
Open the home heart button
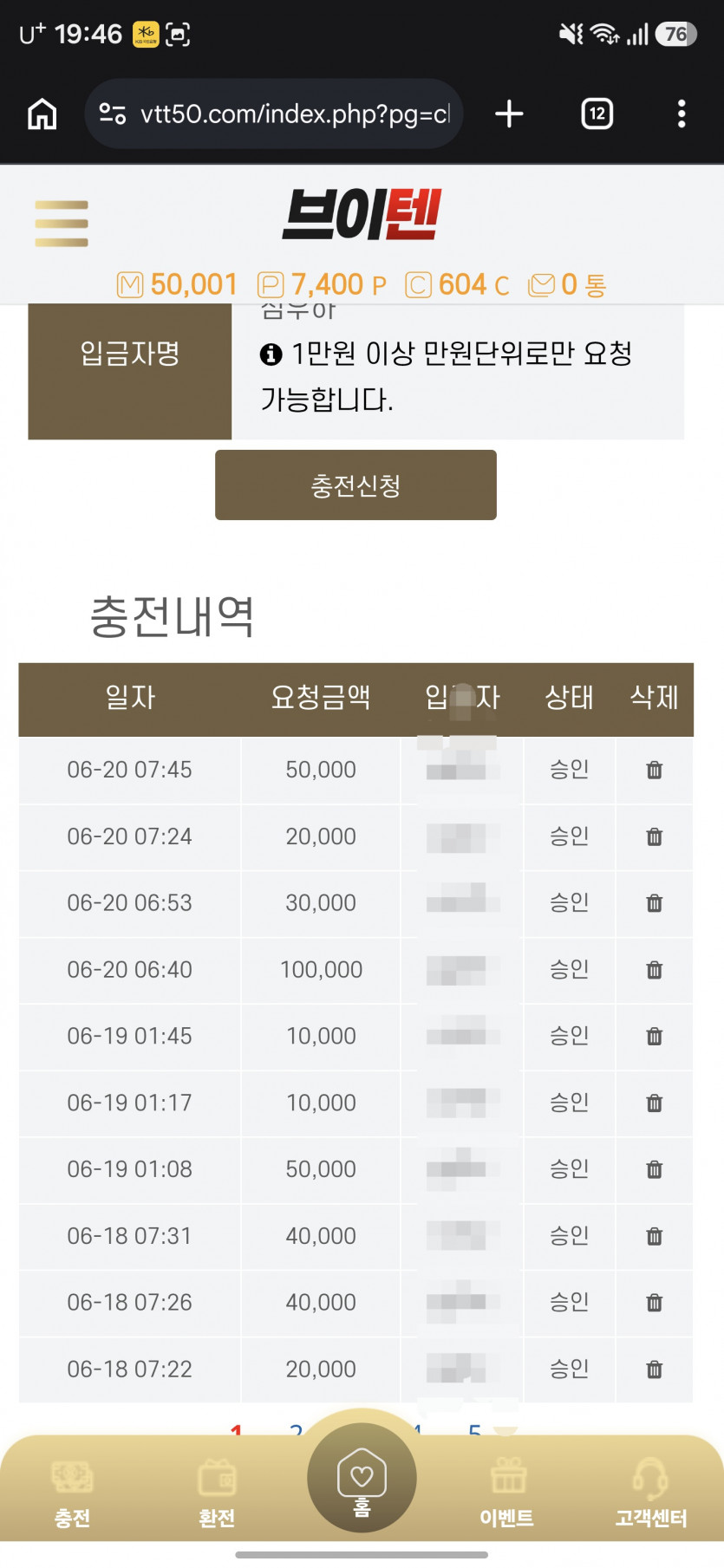tap(362, 1478)
